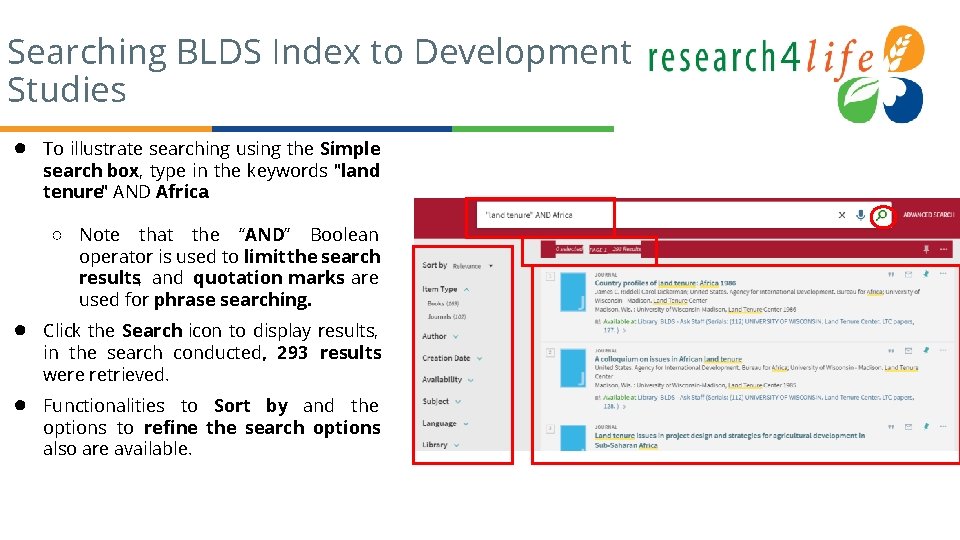Viewport: 960px width, 540px height.
Task: Open A colloquium on issues in African land tenure
Action: pyautogui.click(x=668, y=359)
